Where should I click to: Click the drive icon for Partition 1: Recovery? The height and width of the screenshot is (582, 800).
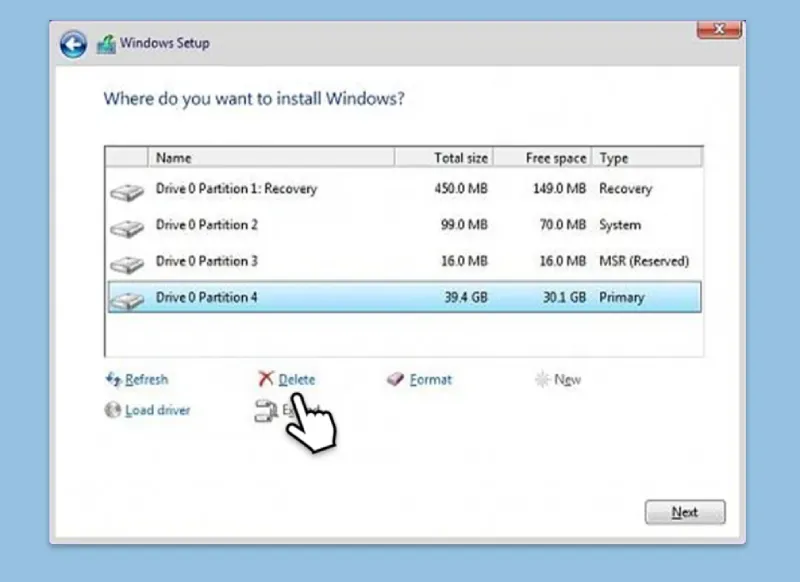click(x=127, y=192)
